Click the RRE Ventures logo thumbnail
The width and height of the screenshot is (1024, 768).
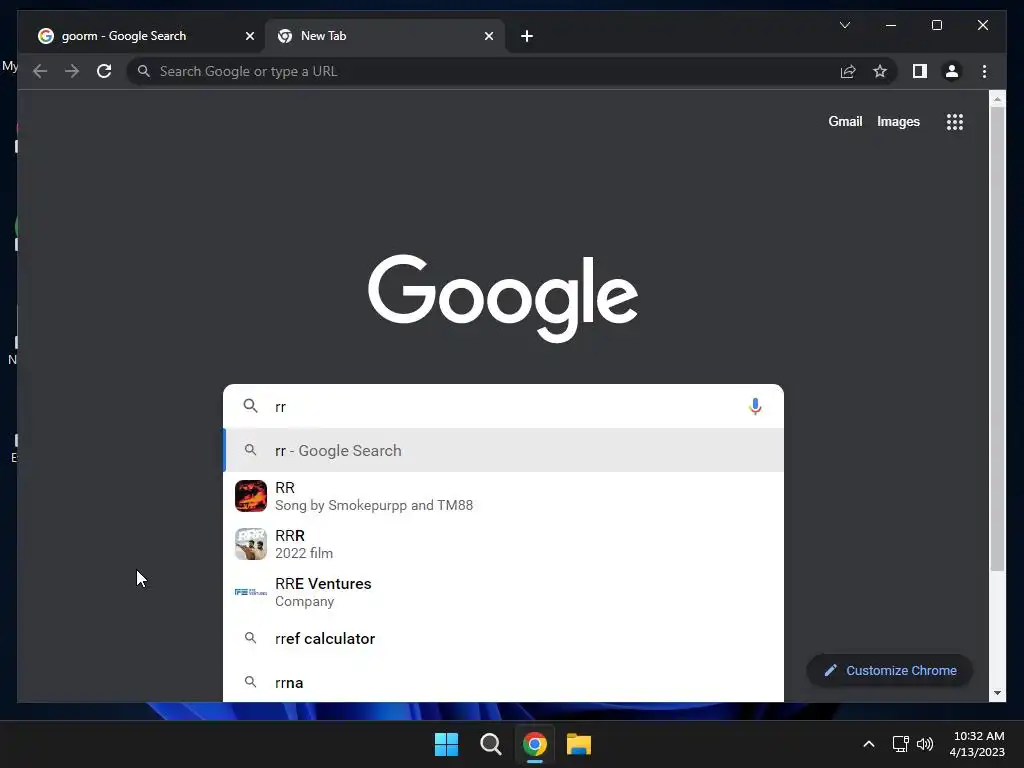(x=251, y=592)
